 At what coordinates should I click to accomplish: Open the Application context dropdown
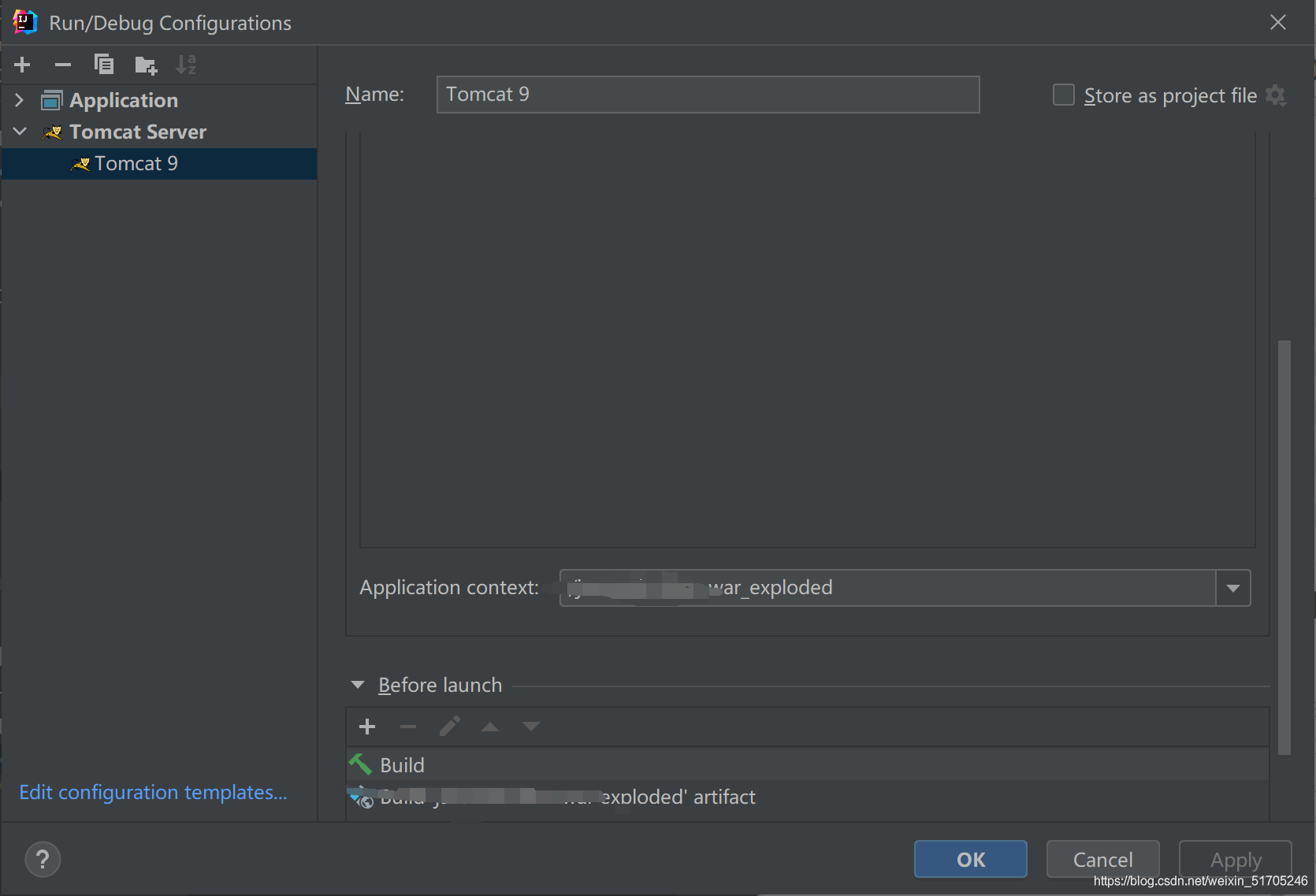click(x=1233, y=587)
